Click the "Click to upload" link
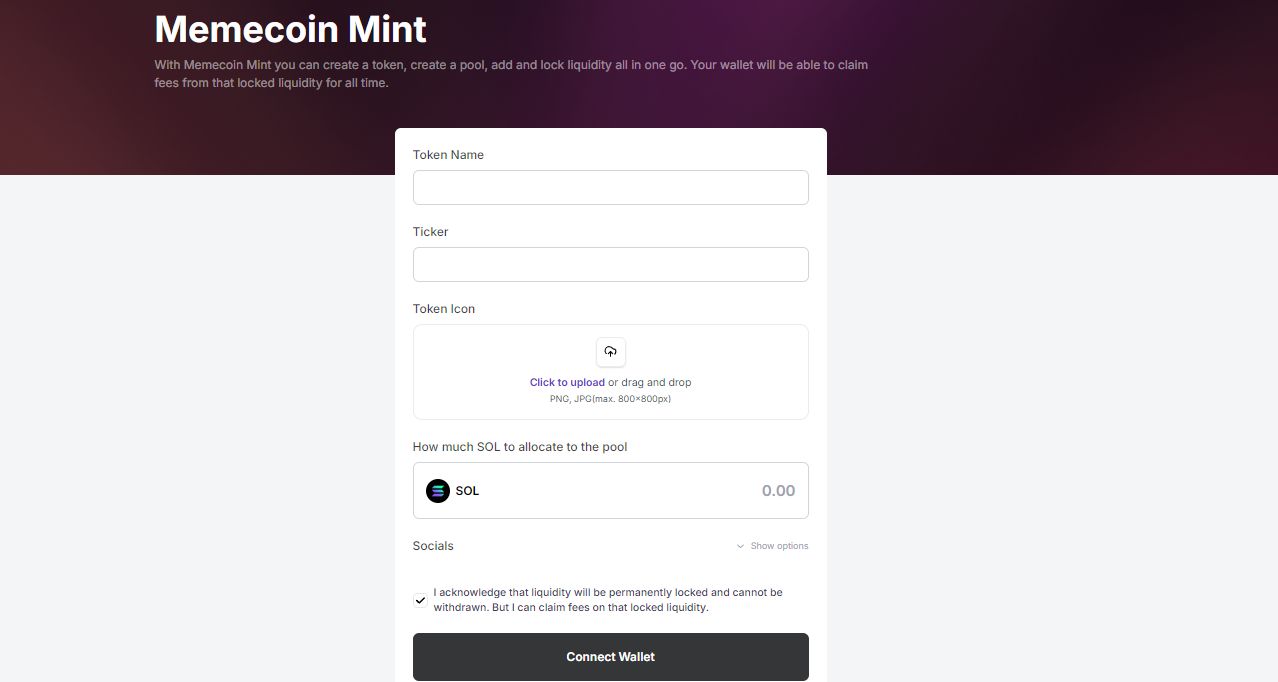The width and height of the screenshot is (1278, 682). point(567,382)
